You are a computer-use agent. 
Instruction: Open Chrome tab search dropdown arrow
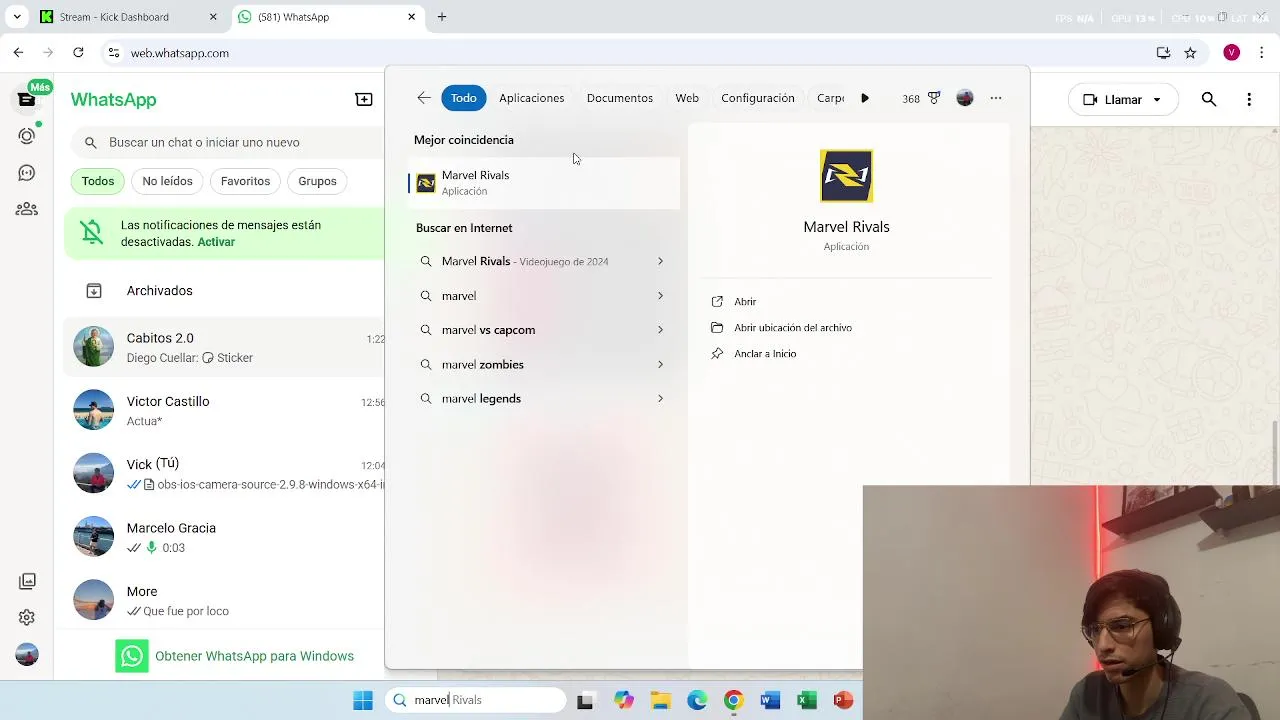point(17,17)
